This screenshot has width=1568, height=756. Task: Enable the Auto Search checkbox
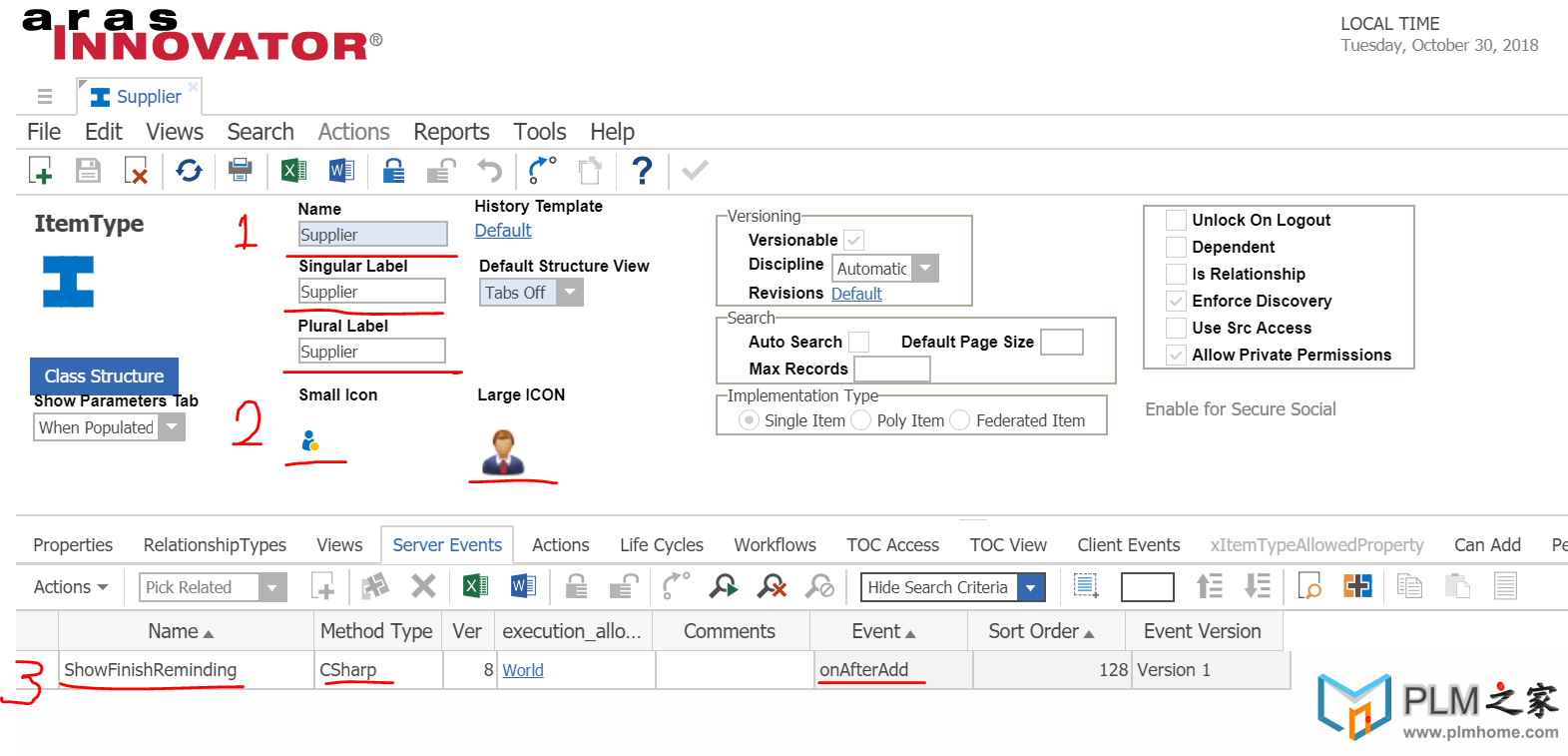coord(858,342)
